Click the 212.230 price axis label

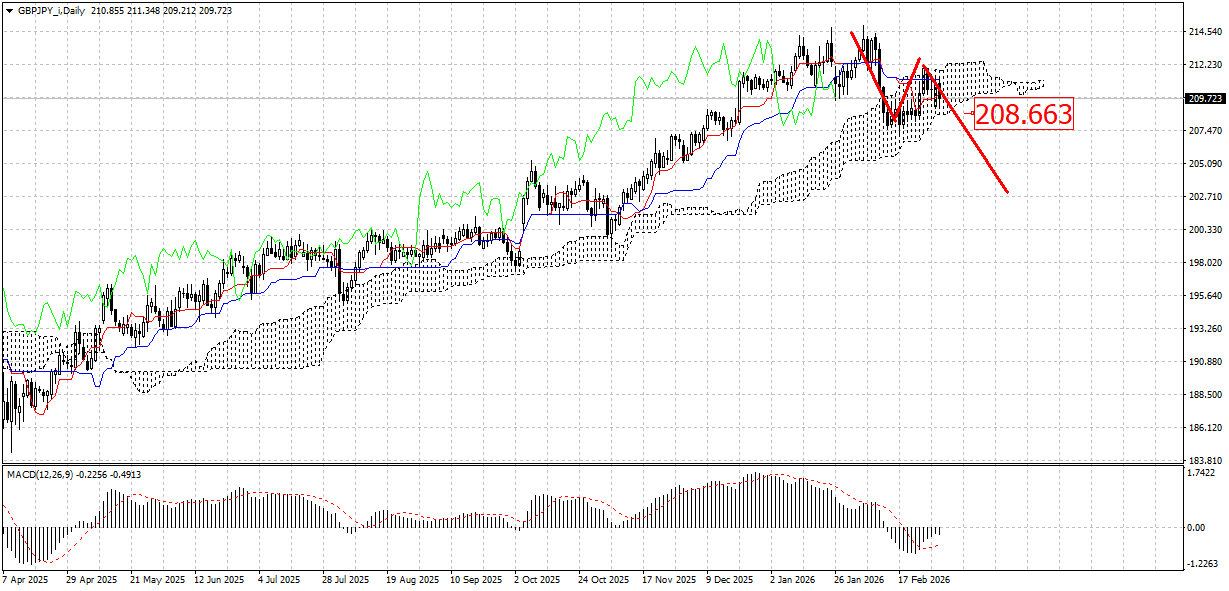[x=1205, y=65]
